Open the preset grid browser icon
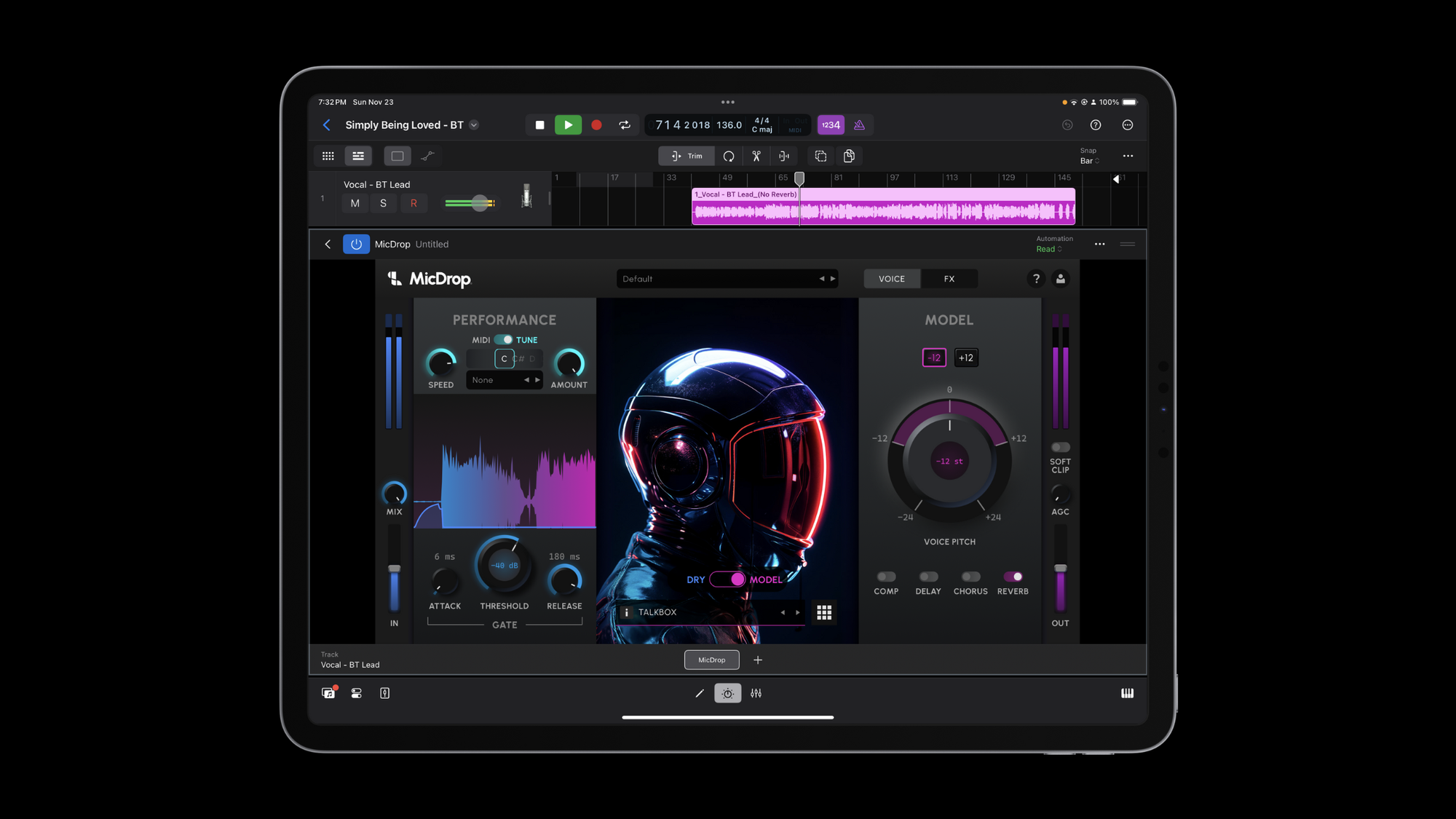 (x=823, y=612)
